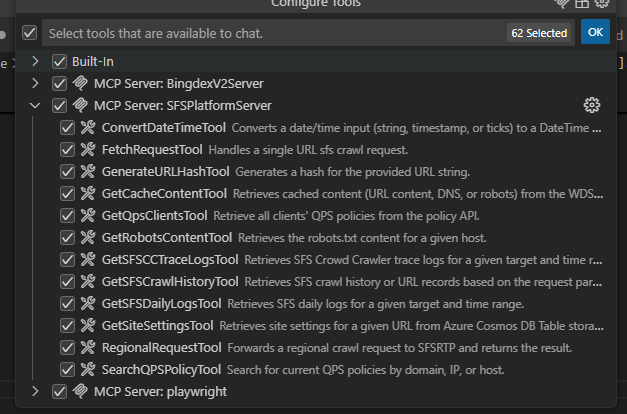Click the MCP icon beside BingdexV2Server
627x414 pixels.
[80, 83]
